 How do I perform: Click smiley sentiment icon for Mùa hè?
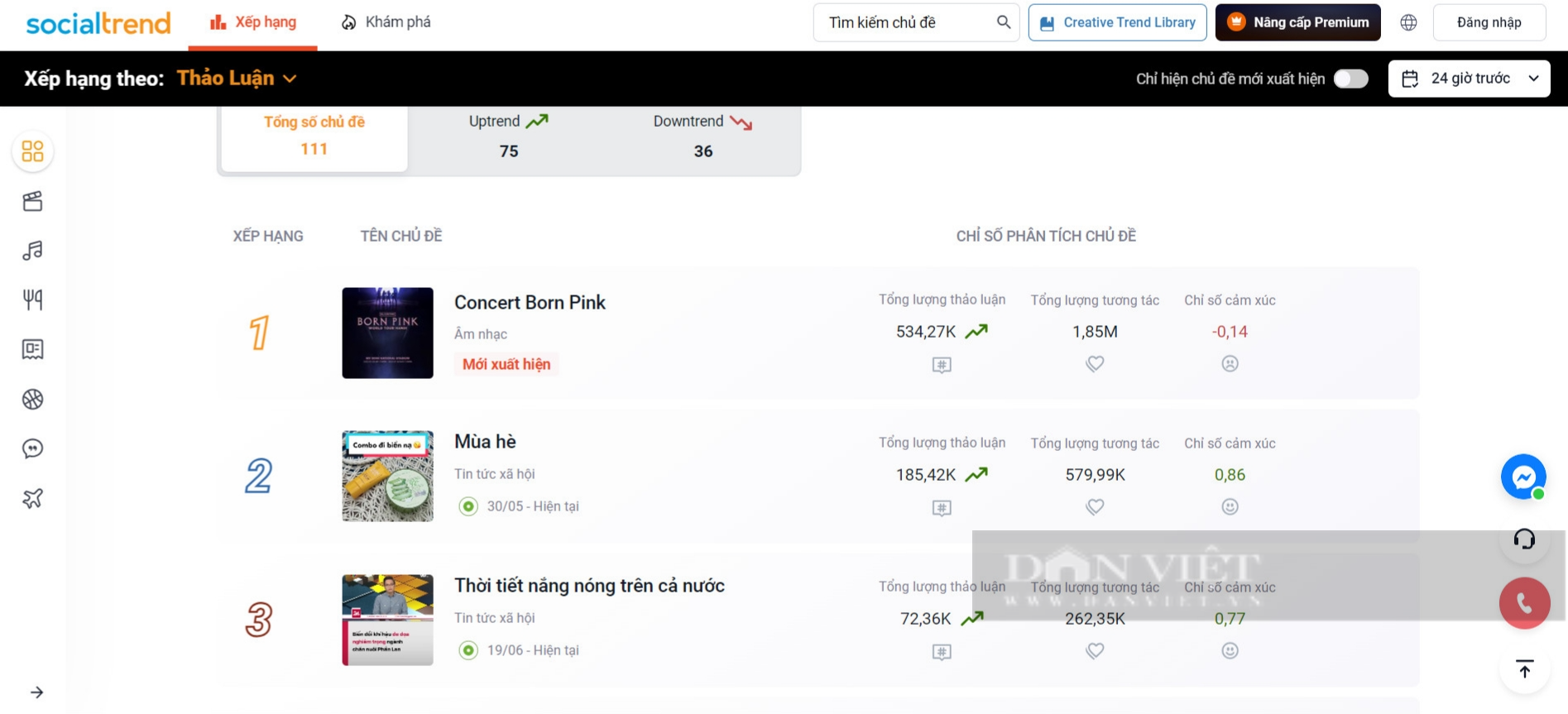pos(1230,506)
